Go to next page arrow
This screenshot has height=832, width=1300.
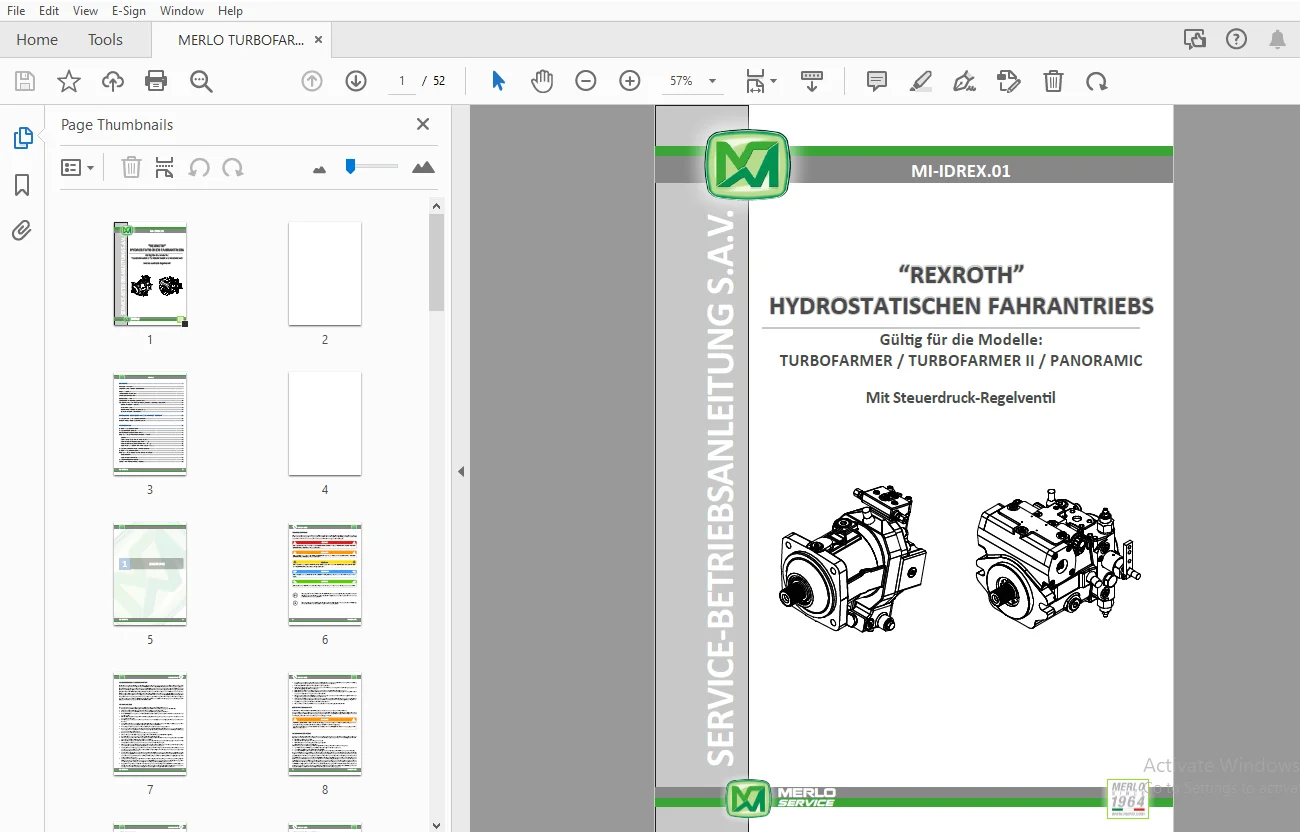click(x=356, y=82)
